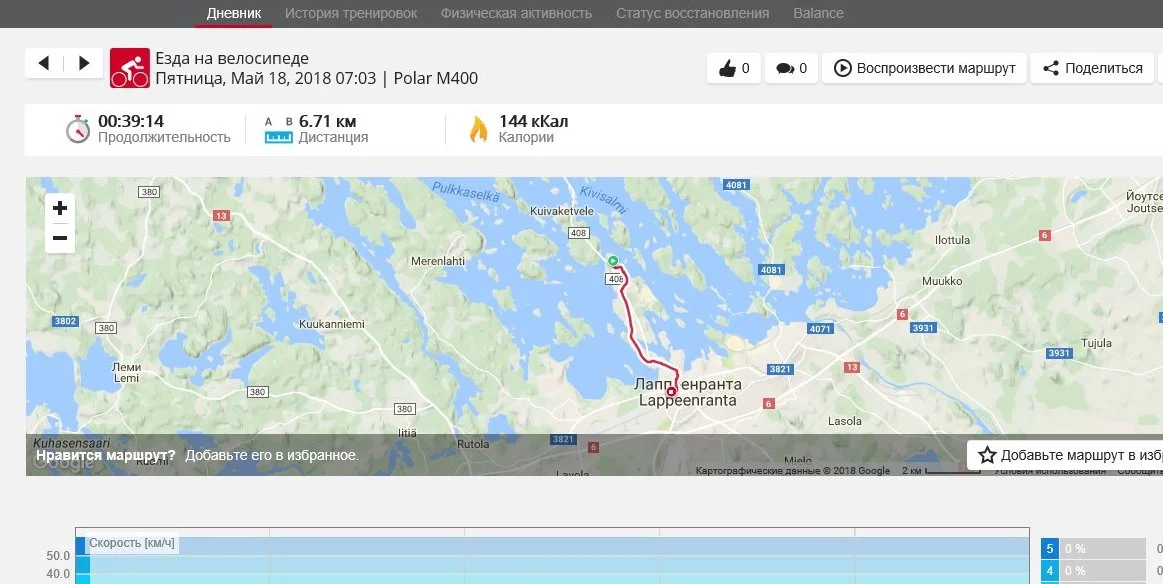Click the Поделиться share button
Viewport: 1163px width, 584px height.
(x=1092, y=68)
